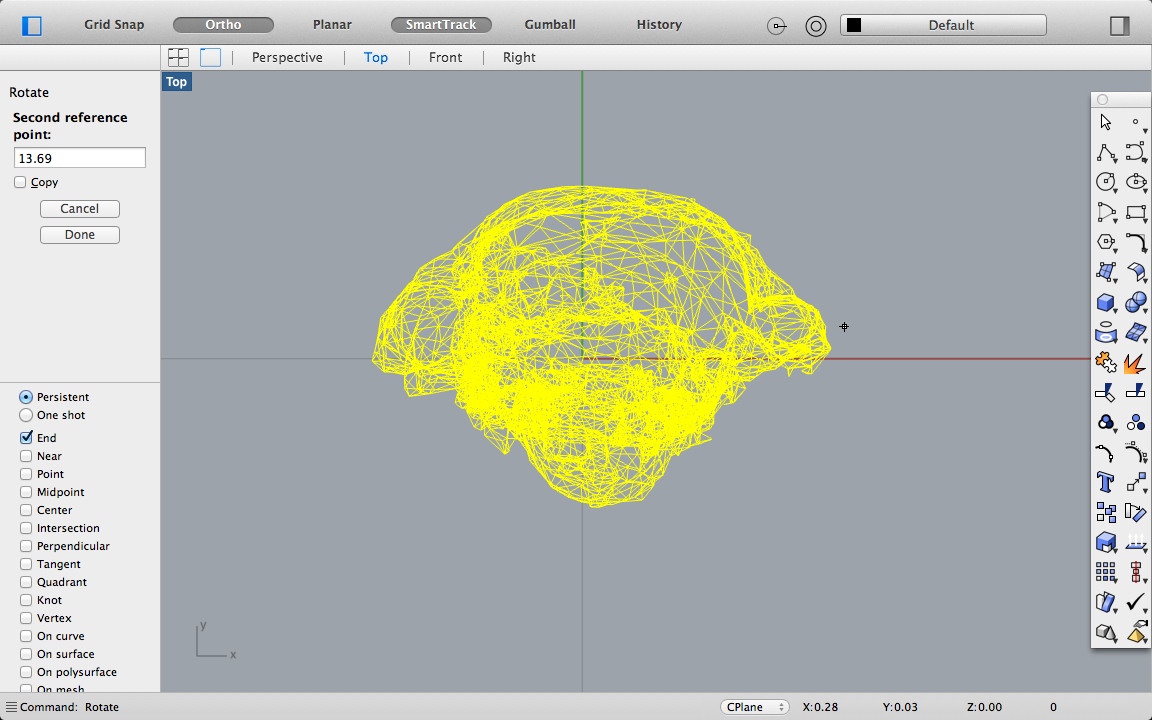
Task: Select the arrow selection tool
Action: [x=1105, y=121]
